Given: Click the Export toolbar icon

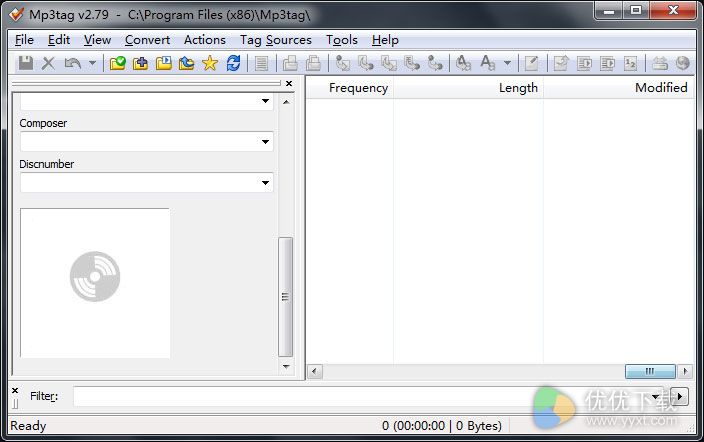Looking at the screenshot, I should (561, 63).
